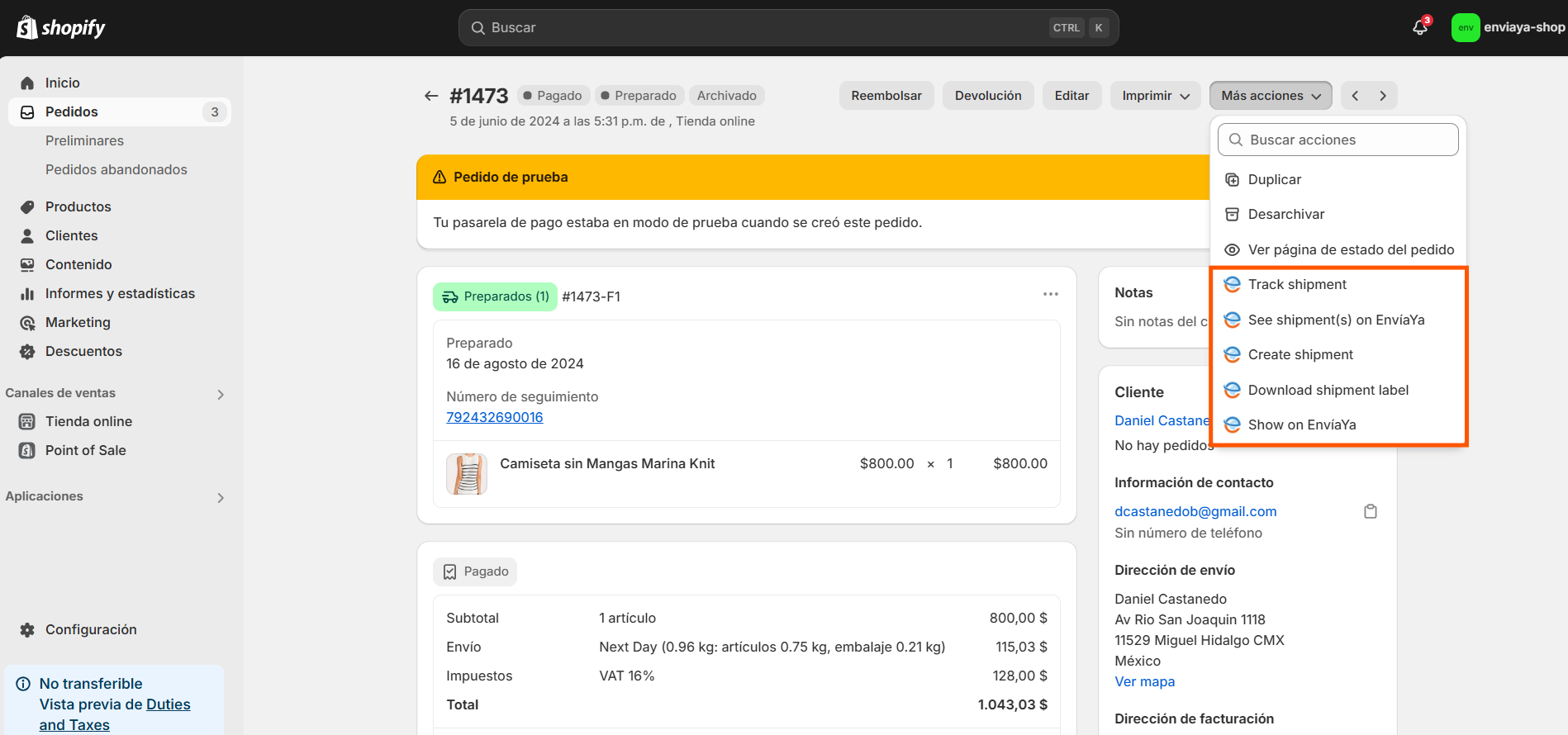Click the Duplicar copy icon

(1232, 179)
